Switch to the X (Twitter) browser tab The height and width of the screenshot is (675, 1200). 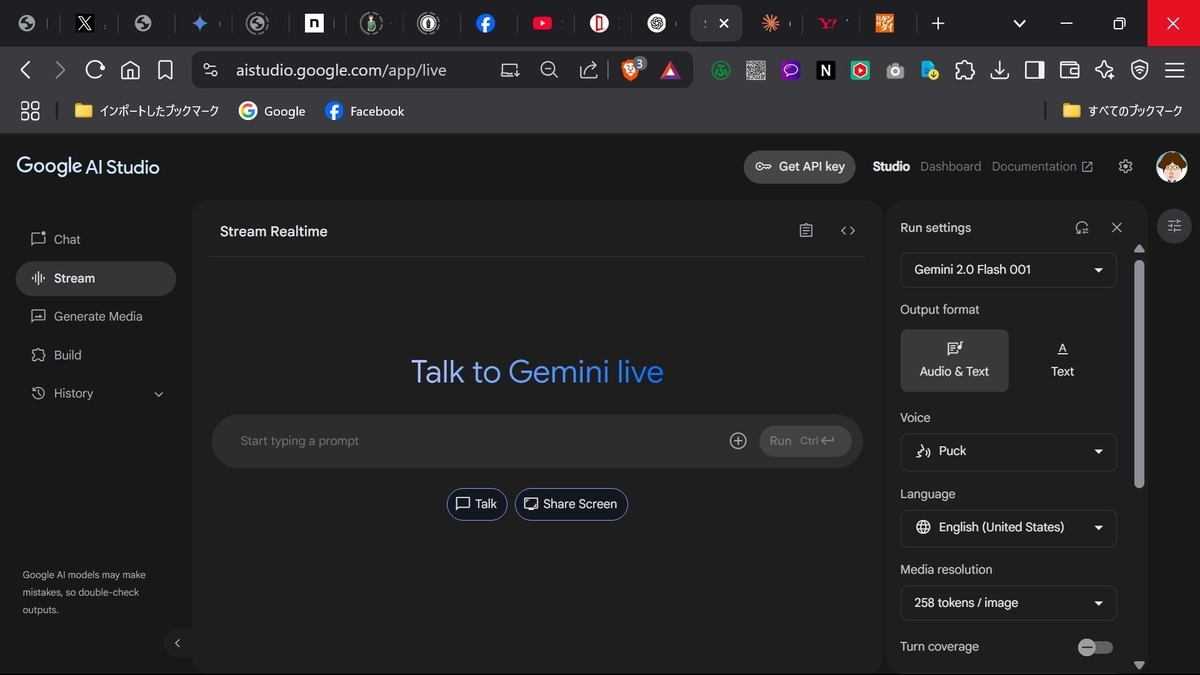pyautogui.click(x=85, y=23)
